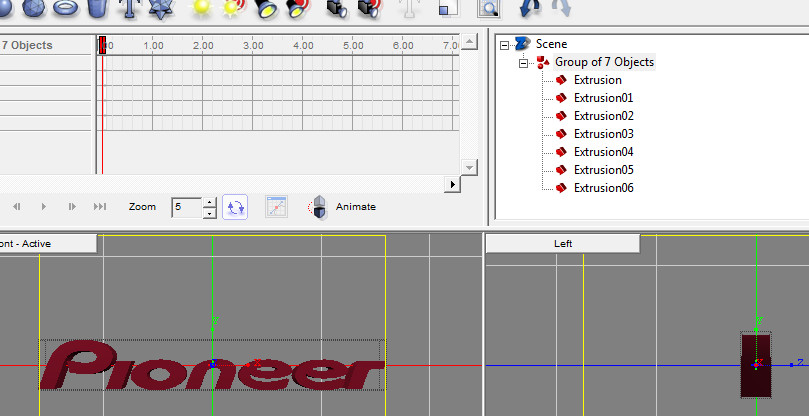Click the 3.00 mark on timeline ruler
Image resolution: width=809 pixels, height=416 pixels.
[253, 45]
